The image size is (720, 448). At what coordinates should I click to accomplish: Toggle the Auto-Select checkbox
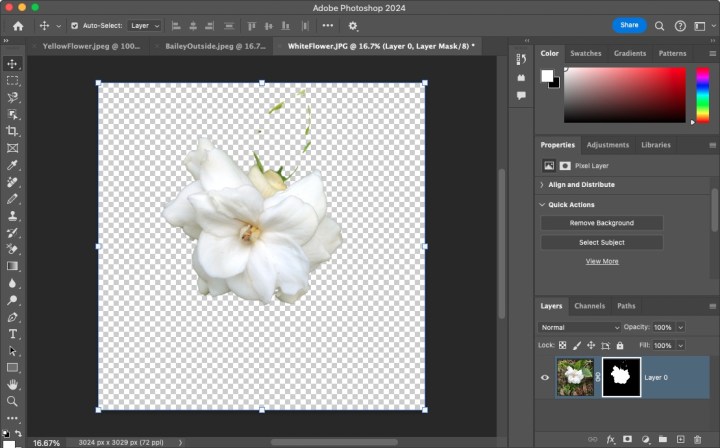coord(74,25)
